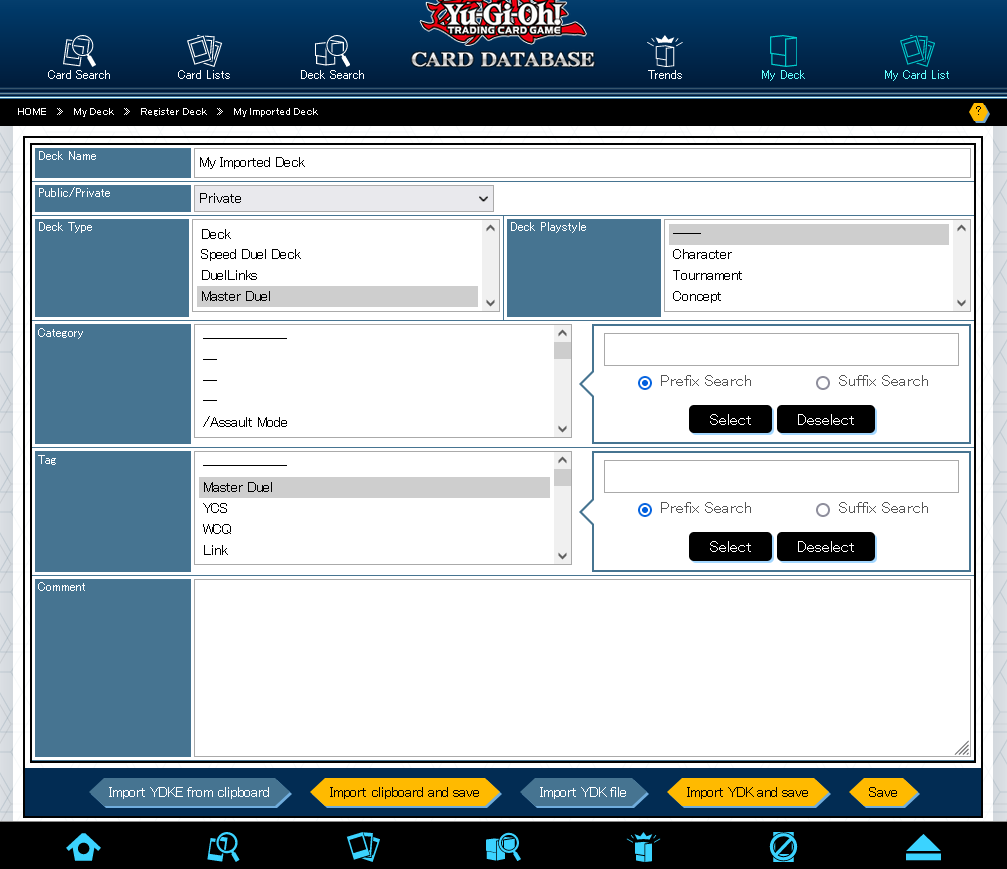1007x869 pixels.
Task: Click the Save button
Action: (883, 793)
